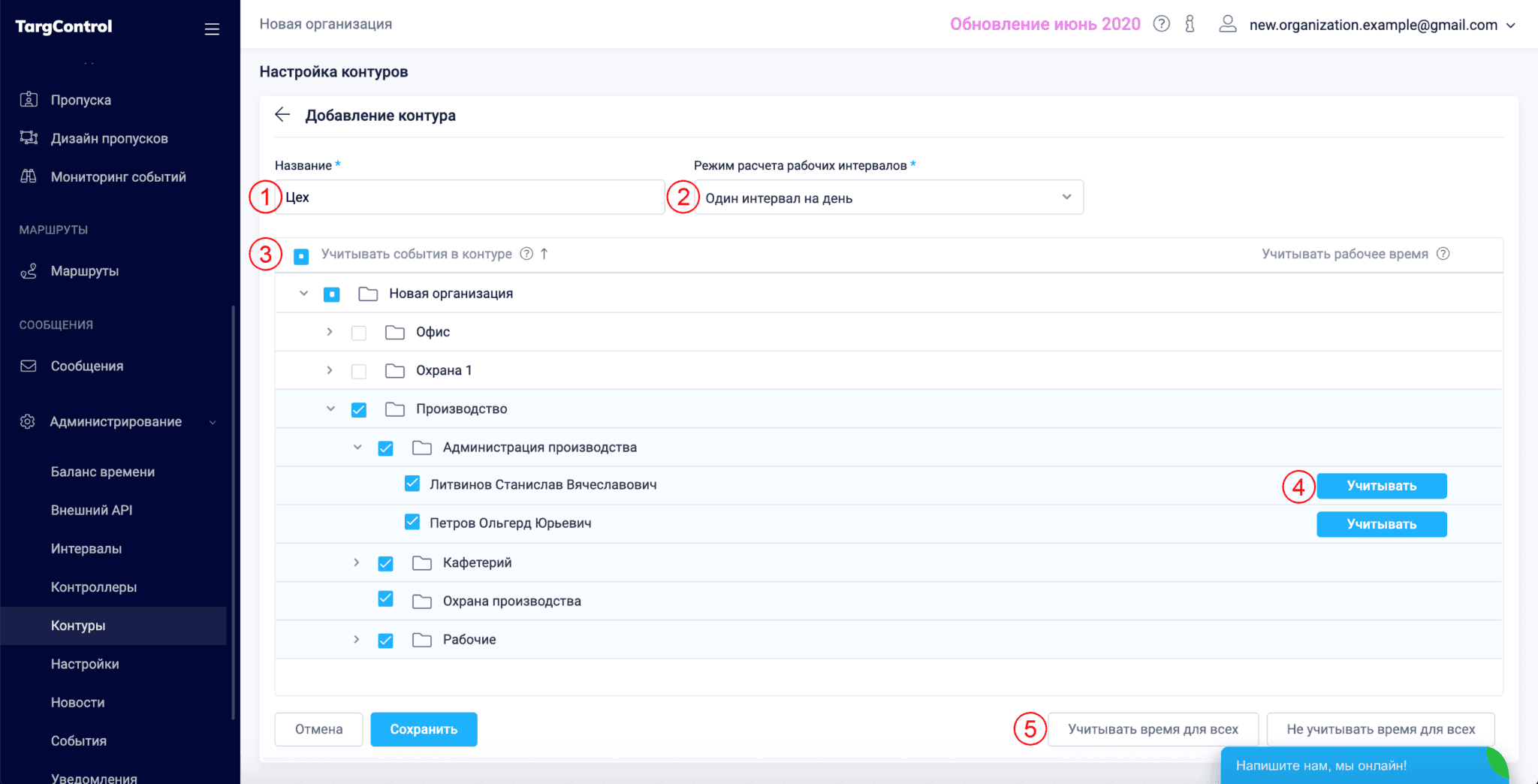This screenshot has height=784, width=1538.
Task: Open Контроллеры in the sidebar menu
Action: point(94,587)
